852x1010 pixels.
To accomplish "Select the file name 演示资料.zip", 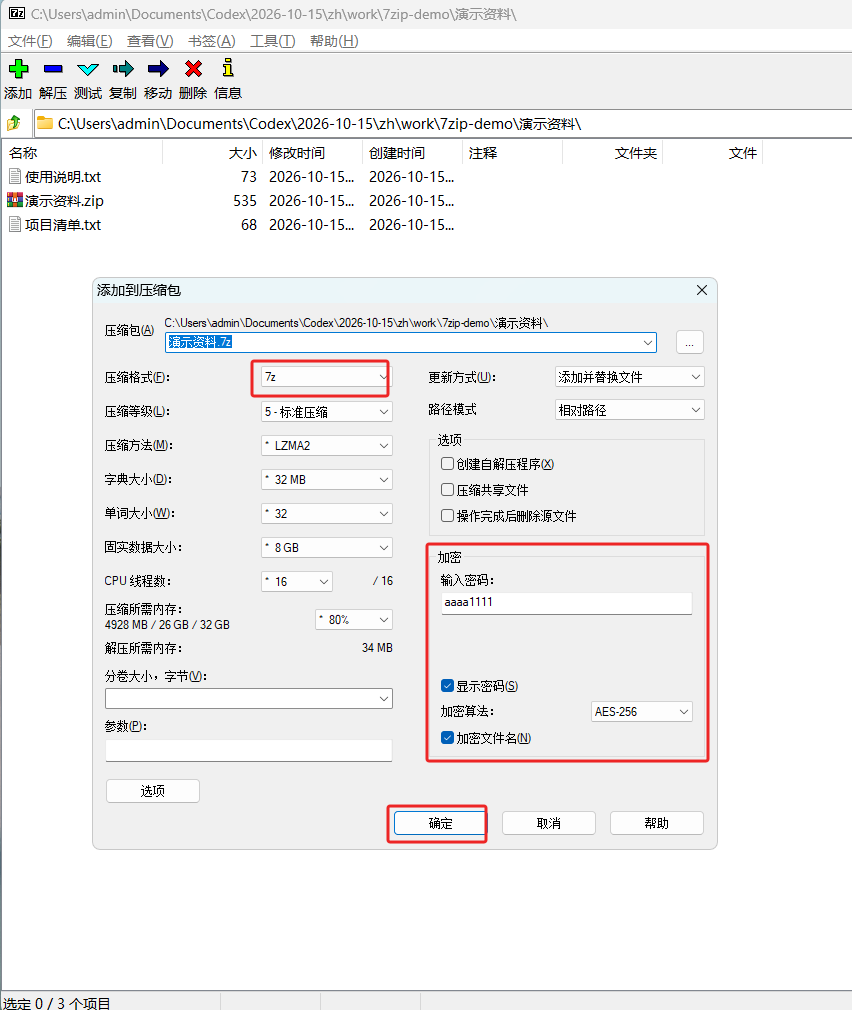I will pos(64,201).
